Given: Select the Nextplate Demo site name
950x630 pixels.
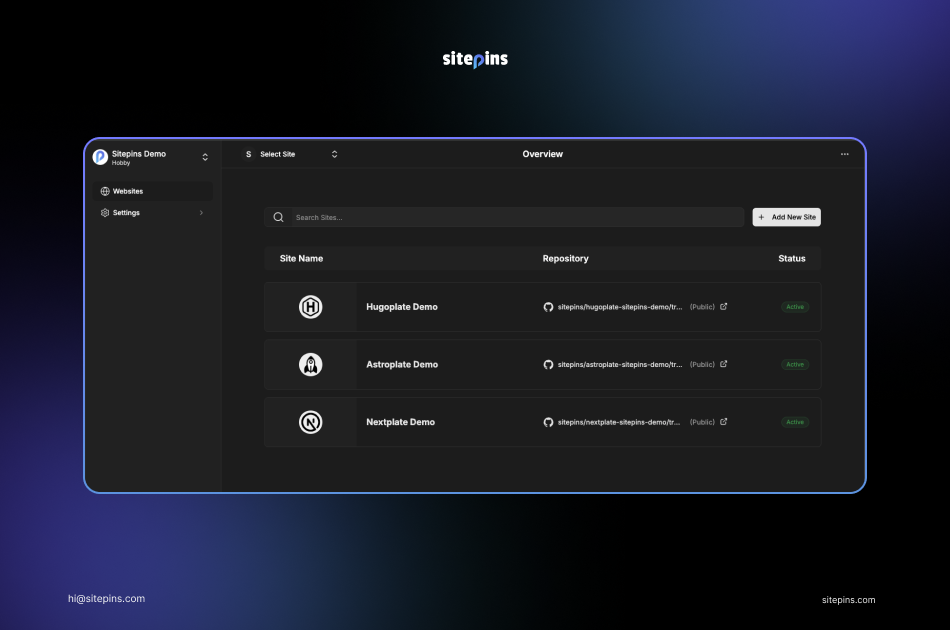Looking at the screenshot, I should (x=400, y=422).
